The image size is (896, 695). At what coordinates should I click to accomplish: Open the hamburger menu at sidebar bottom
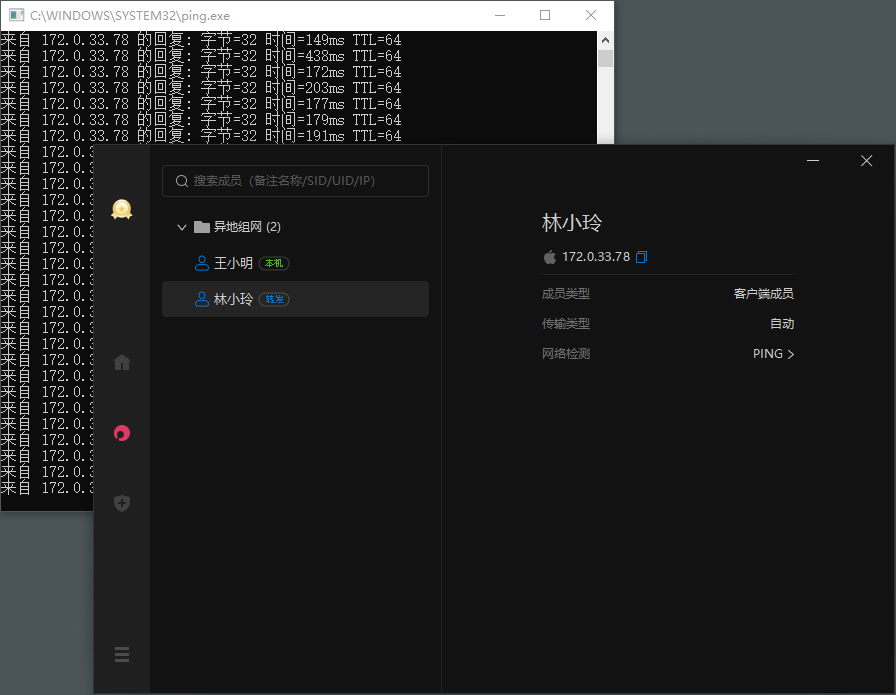pos(122,654)
